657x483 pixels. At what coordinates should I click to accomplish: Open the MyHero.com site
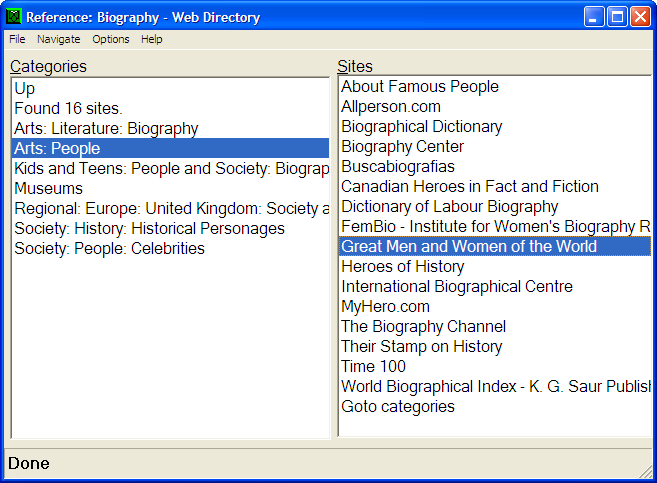(x=385, y=307)
